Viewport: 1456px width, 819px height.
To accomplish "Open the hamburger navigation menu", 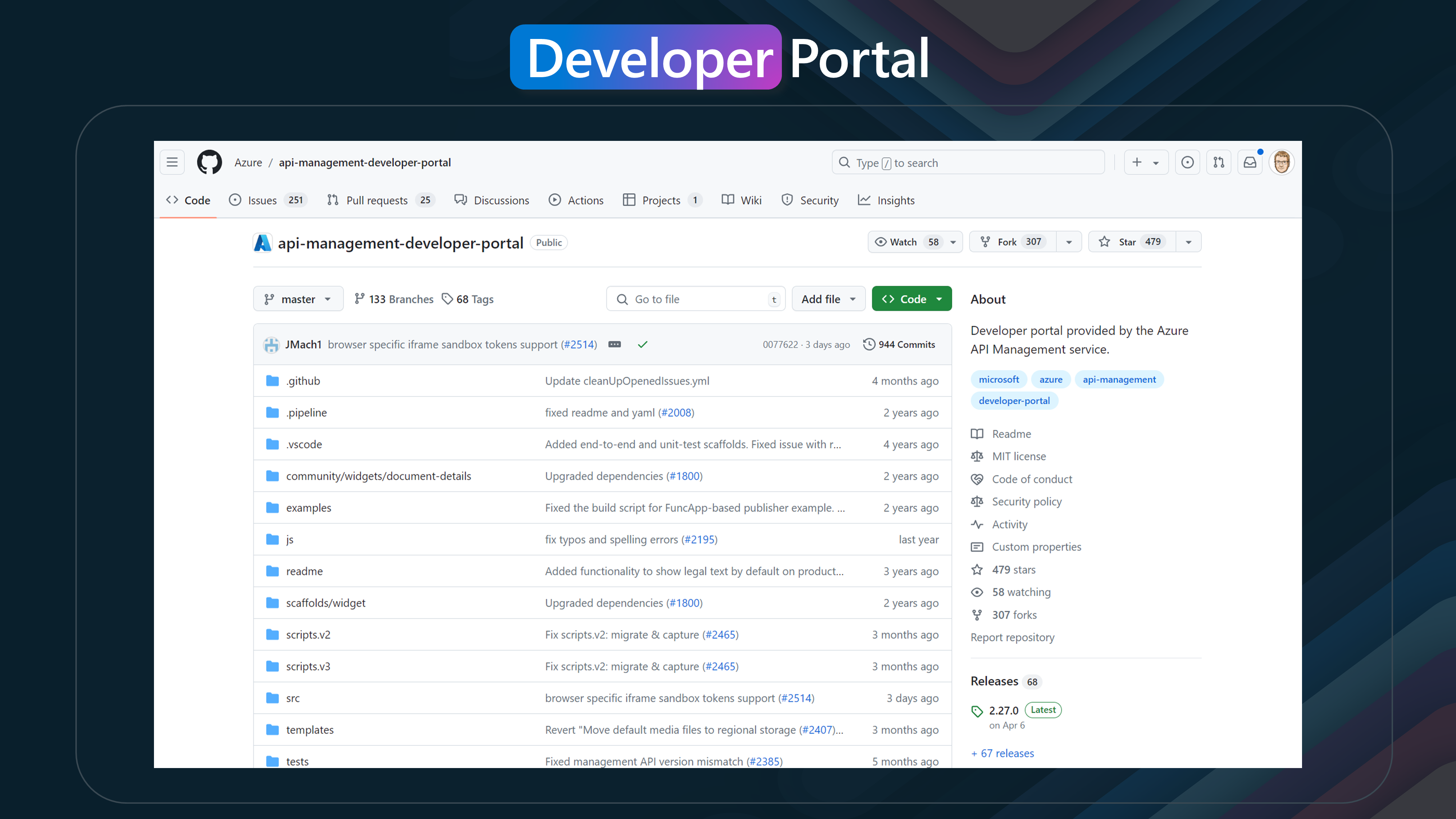I will point(173,162).
